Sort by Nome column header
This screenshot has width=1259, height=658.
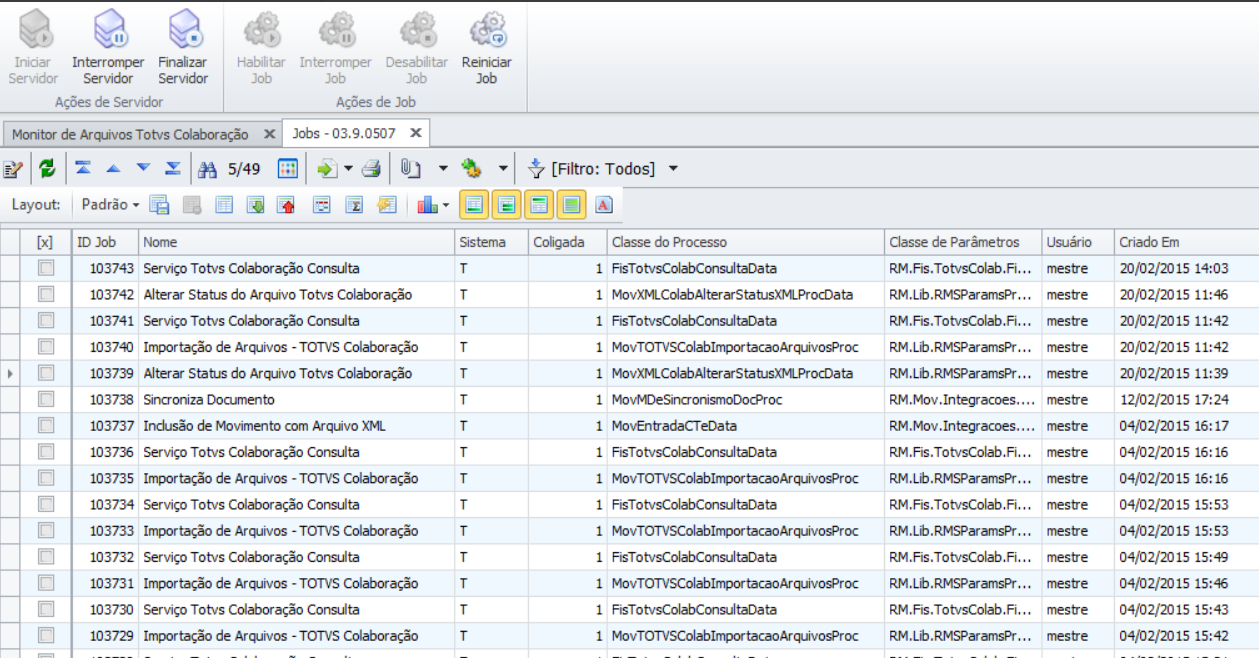coord(296,242)
